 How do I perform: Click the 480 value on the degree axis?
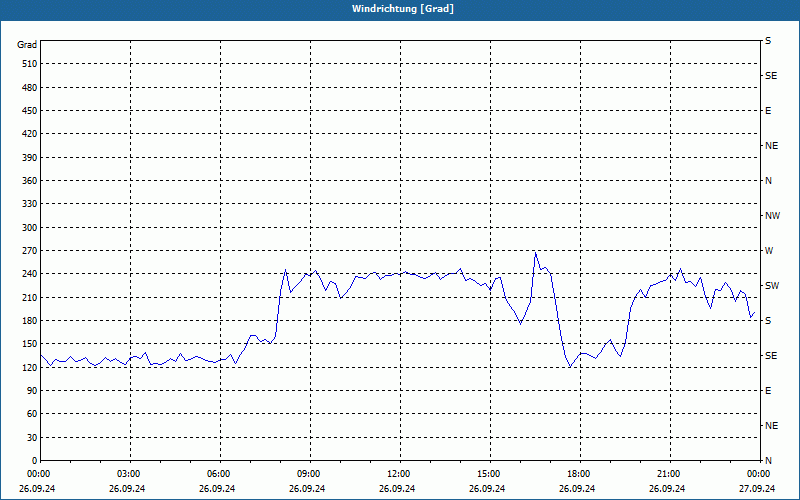point(30,87)
